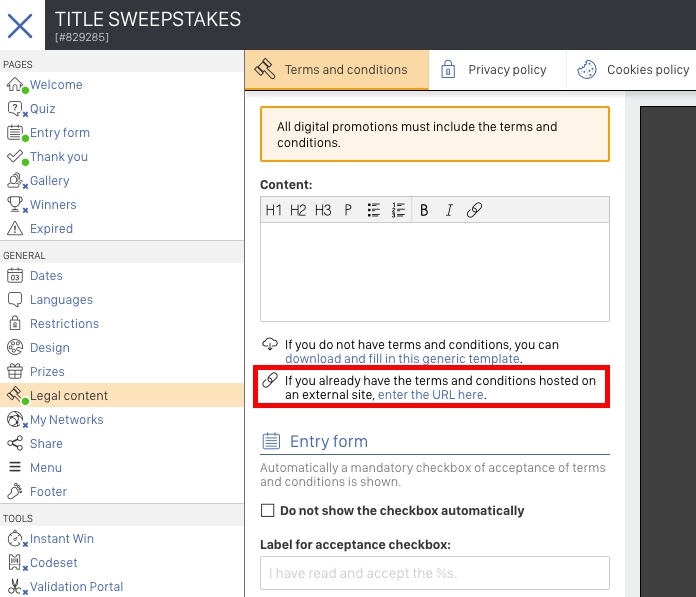Apply H1 heading in content editor
Screen dimensions: 696x597
[x=273, y=210]
